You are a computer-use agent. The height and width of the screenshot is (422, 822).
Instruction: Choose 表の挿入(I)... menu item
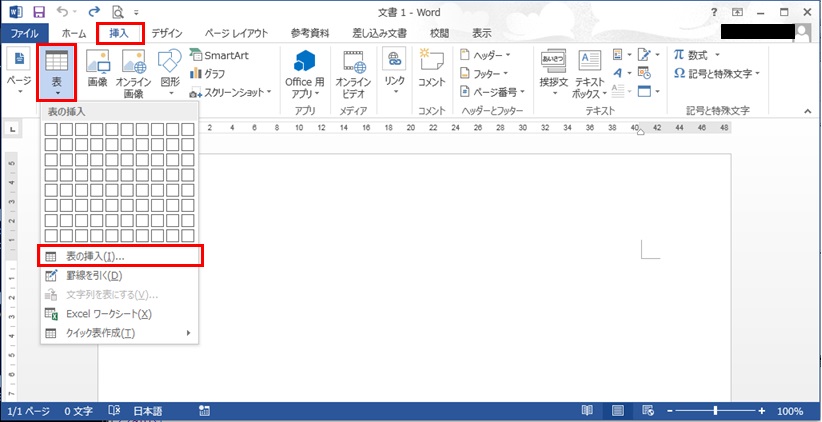click(x=120, y=257)
